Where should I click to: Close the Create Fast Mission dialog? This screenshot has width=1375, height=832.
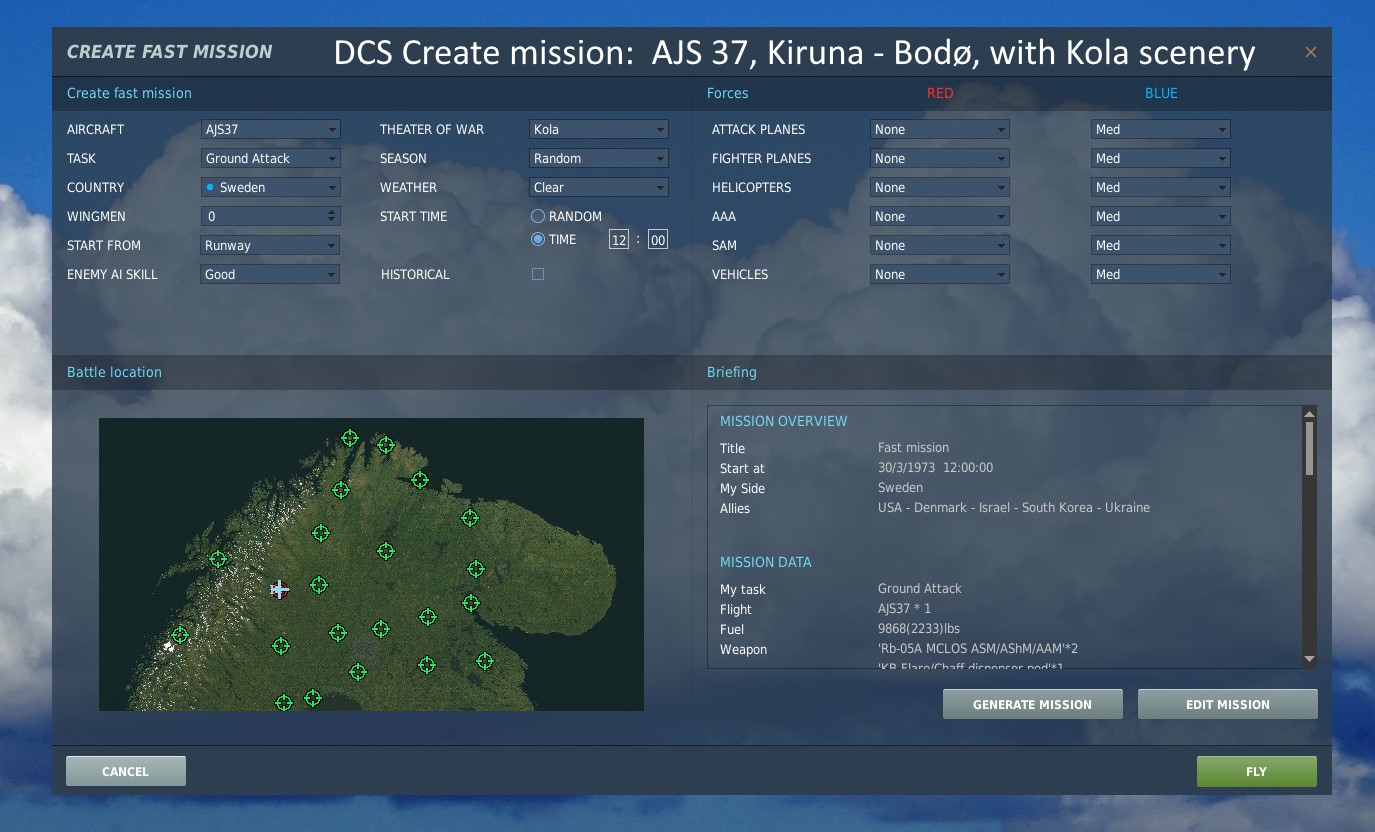coord(1310,52)
